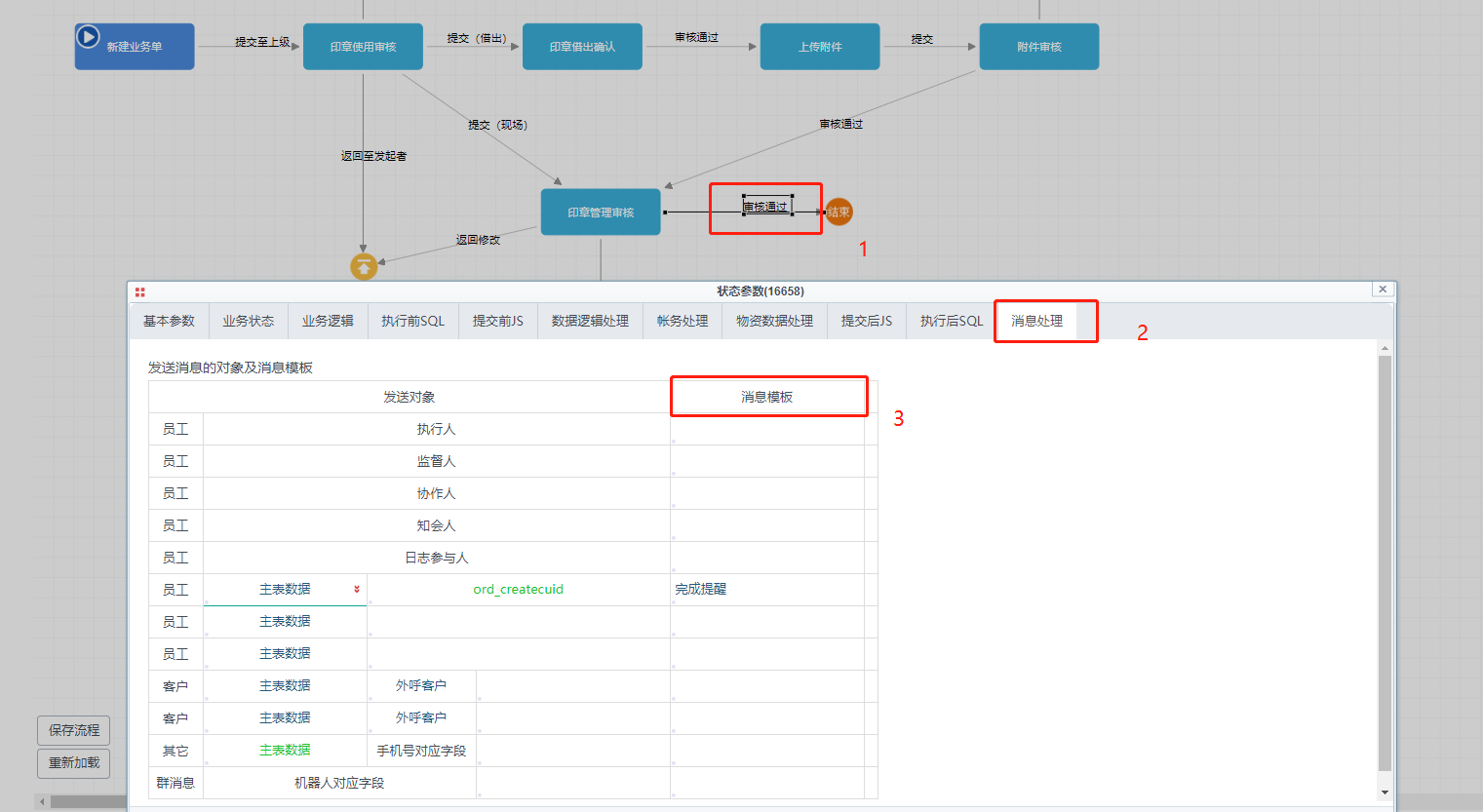Open 外呼客户 selector in first 客户 row

point(421,686)
